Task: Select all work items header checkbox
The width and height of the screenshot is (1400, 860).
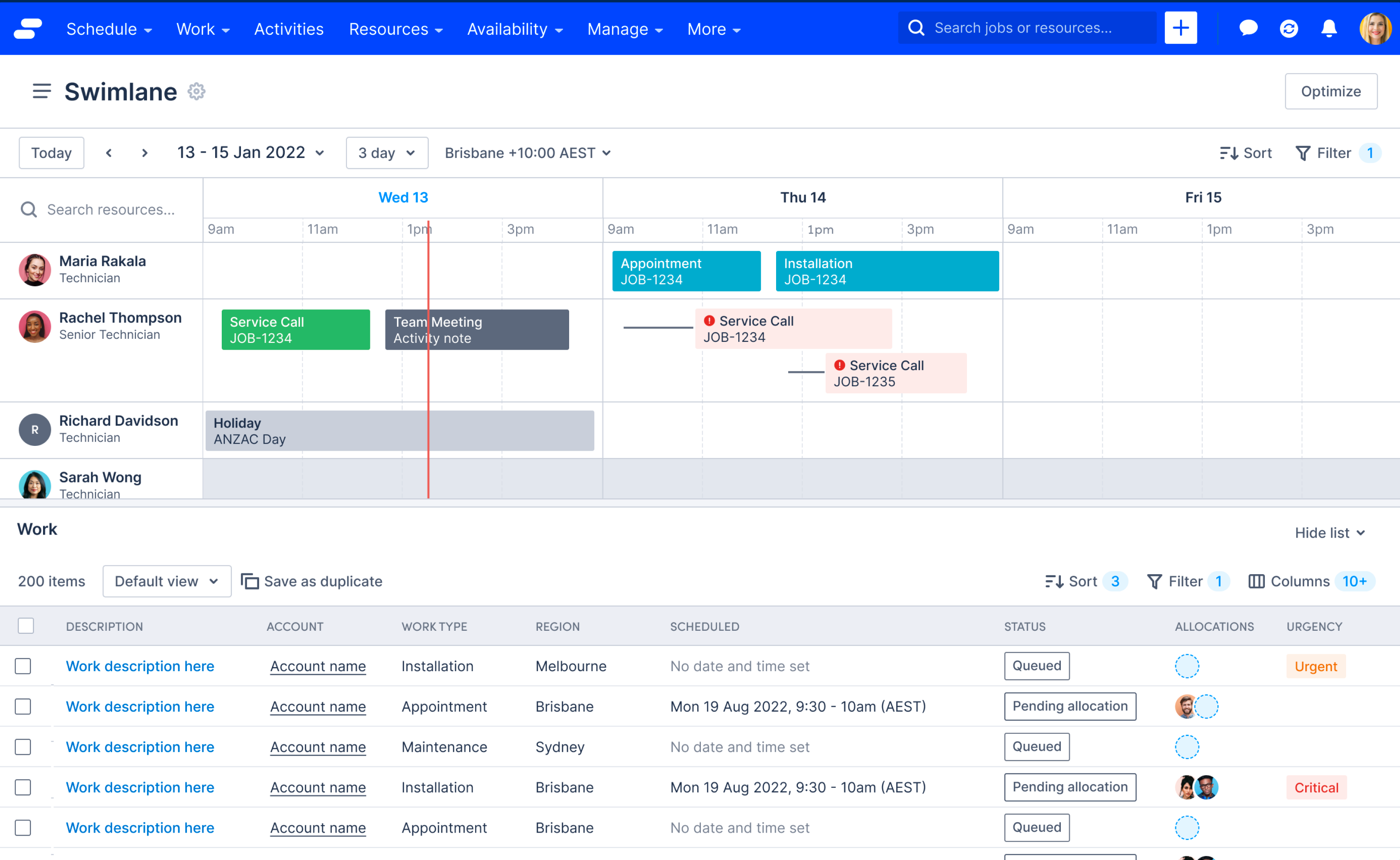Action: click(x=26, y=626)
